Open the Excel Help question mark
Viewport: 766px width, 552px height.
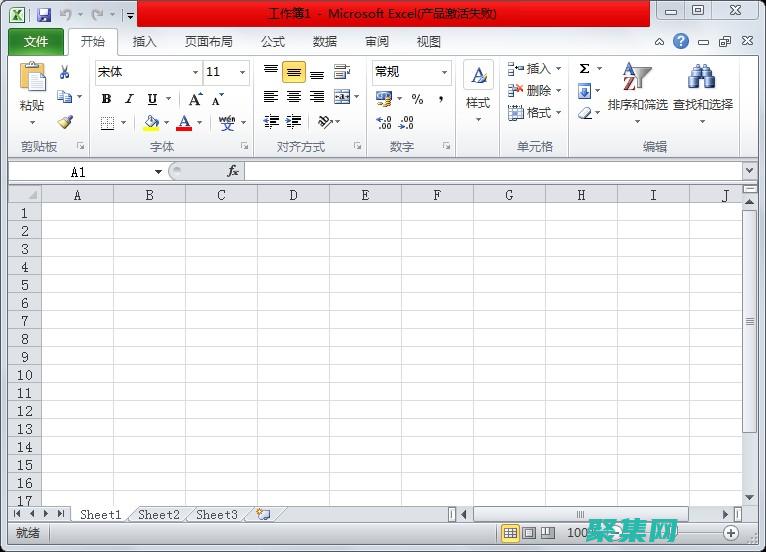681,42
